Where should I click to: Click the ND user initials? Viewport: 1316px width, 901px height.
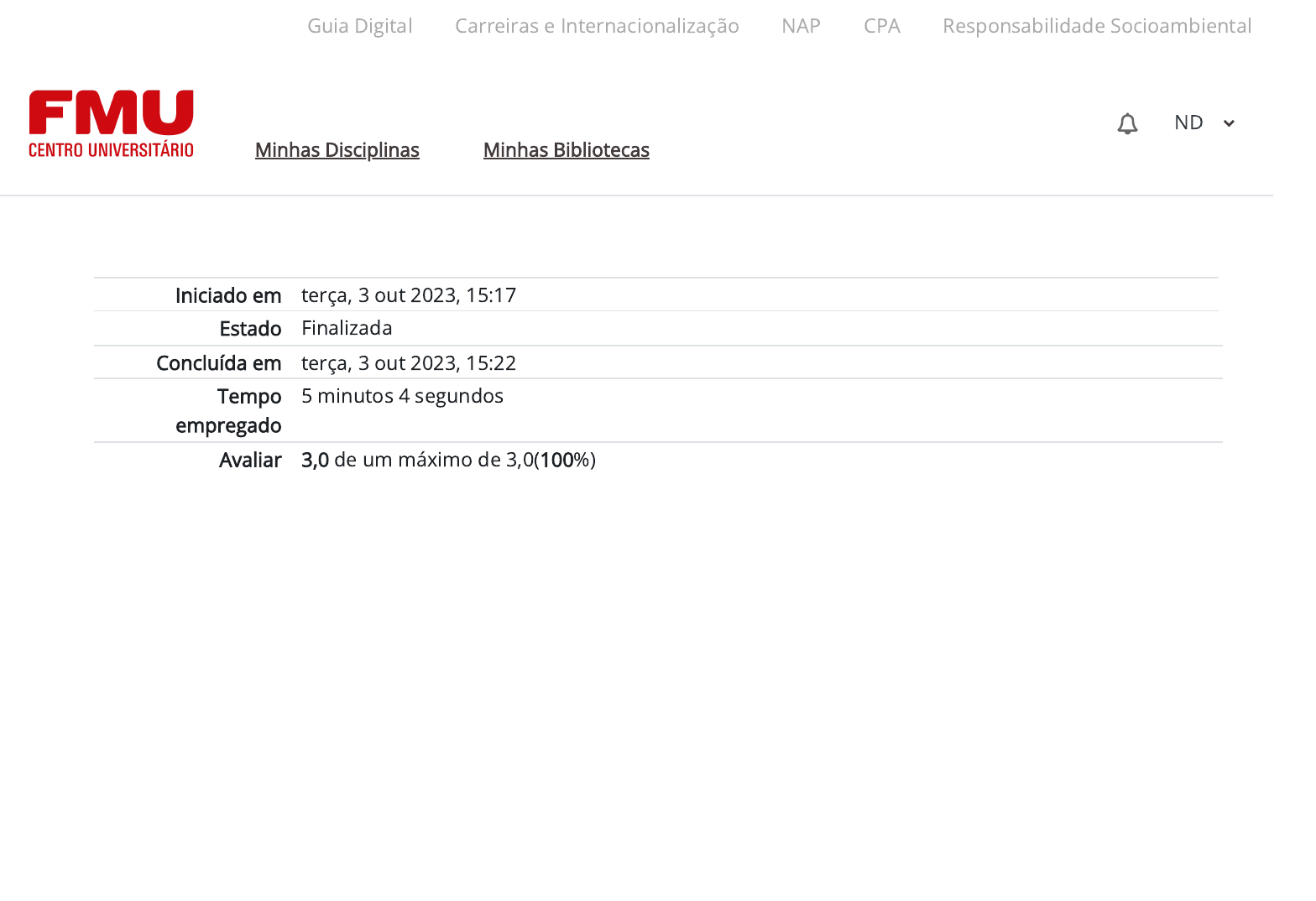point(1188,122)
